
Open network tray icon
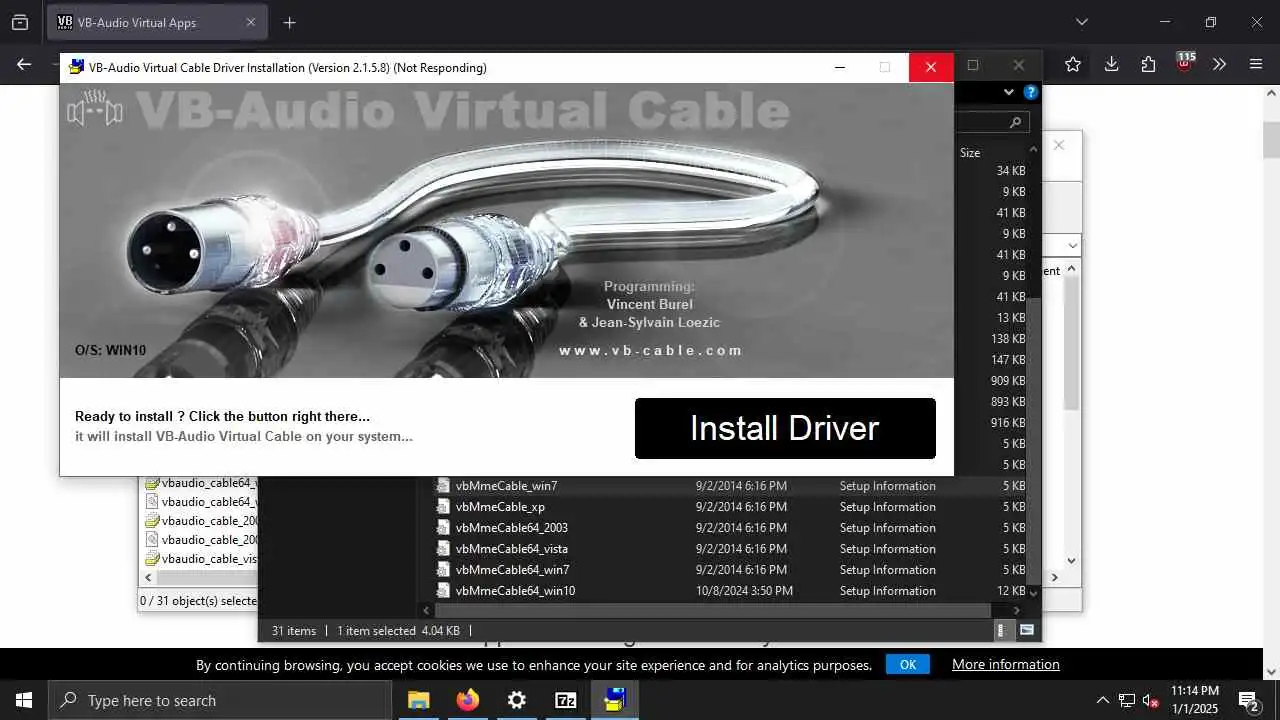[1127, 701]
